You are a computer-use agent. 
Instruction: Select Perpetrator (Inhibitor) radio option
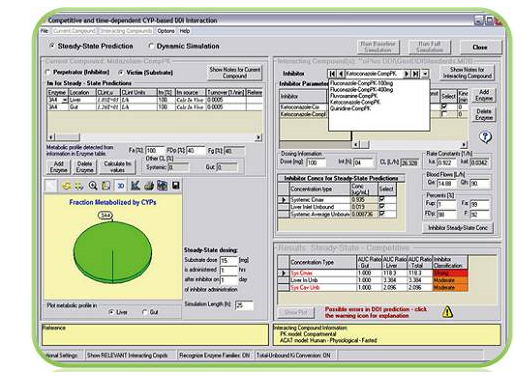pos(48,72)
